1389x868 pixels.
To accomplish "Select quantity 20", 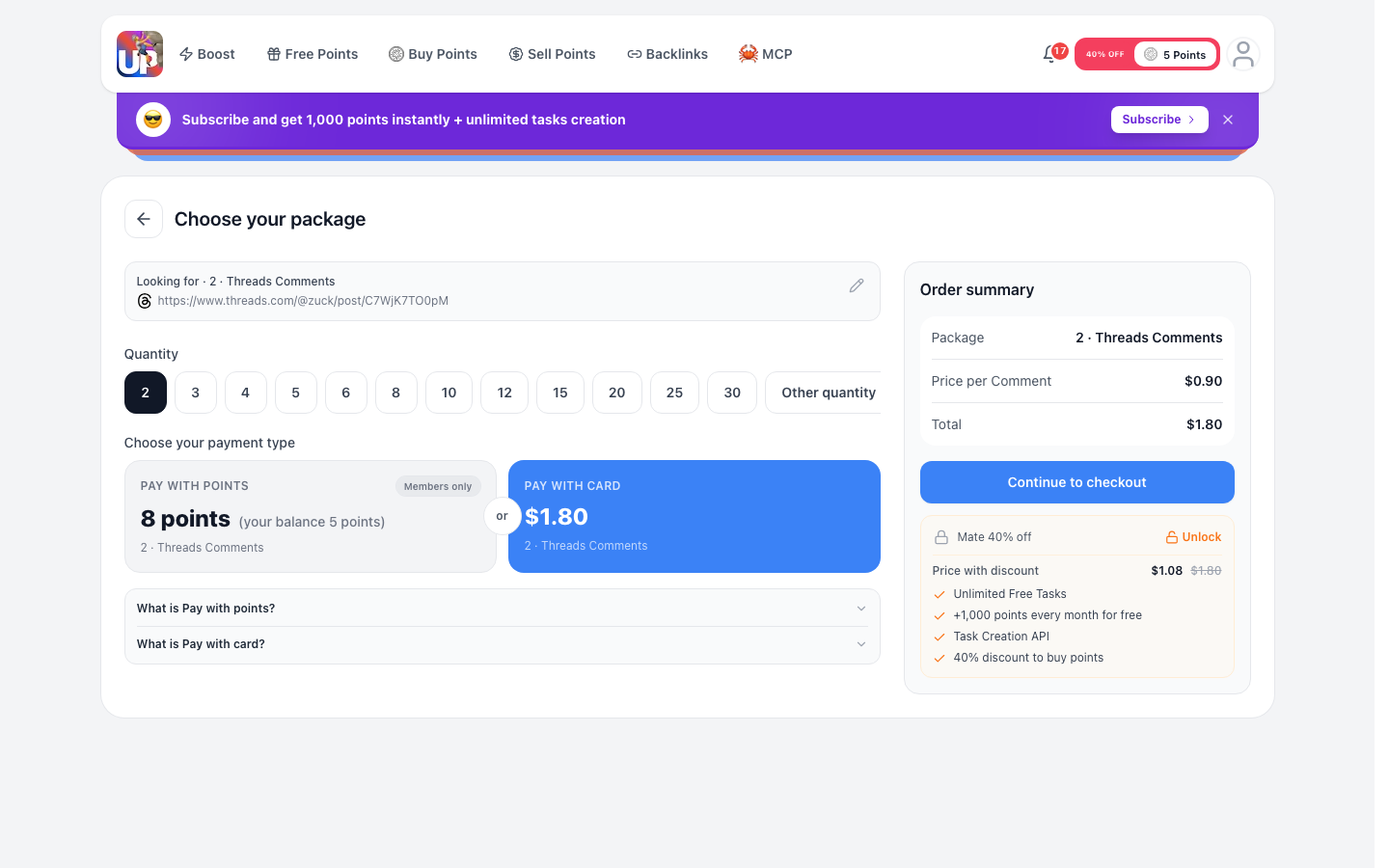I will [617, 393].
